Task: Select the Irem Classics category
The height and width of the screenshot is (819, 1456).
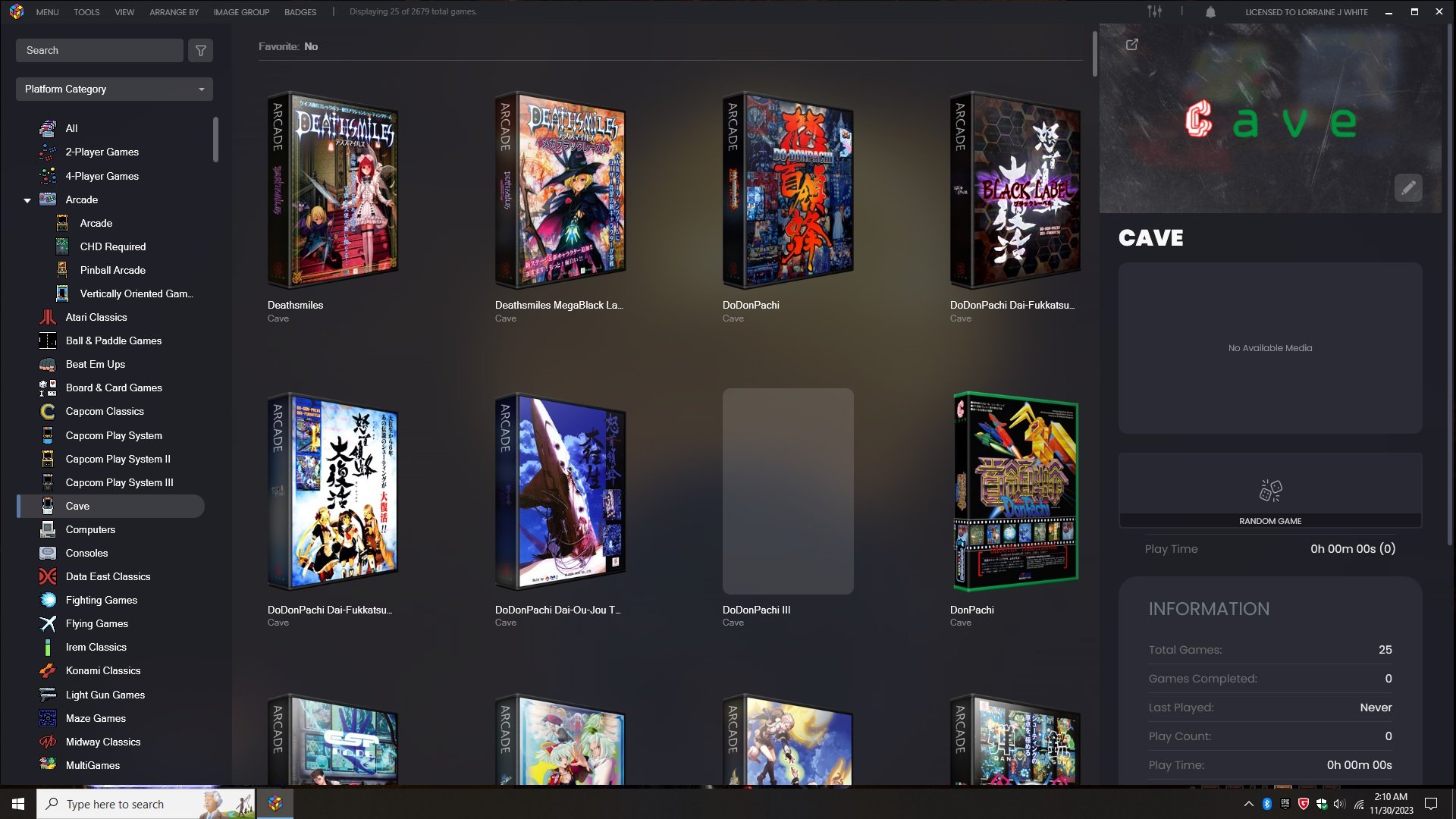Action: 96,647
